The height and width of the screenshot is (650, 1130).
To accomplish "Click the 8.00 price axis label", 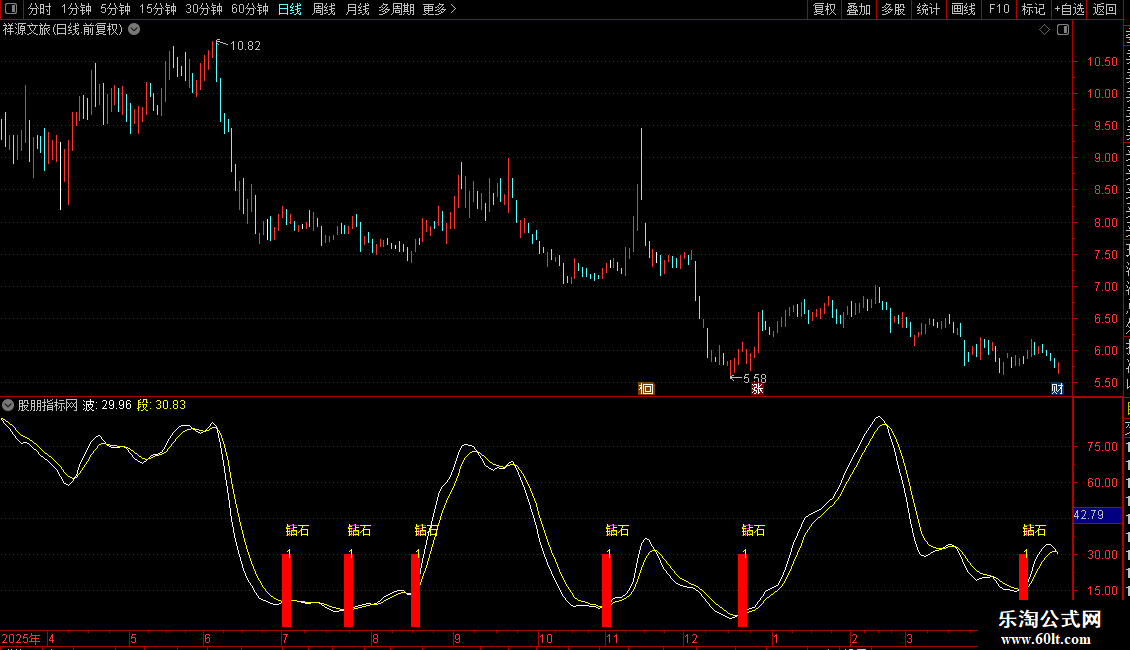I will 1105,223.
